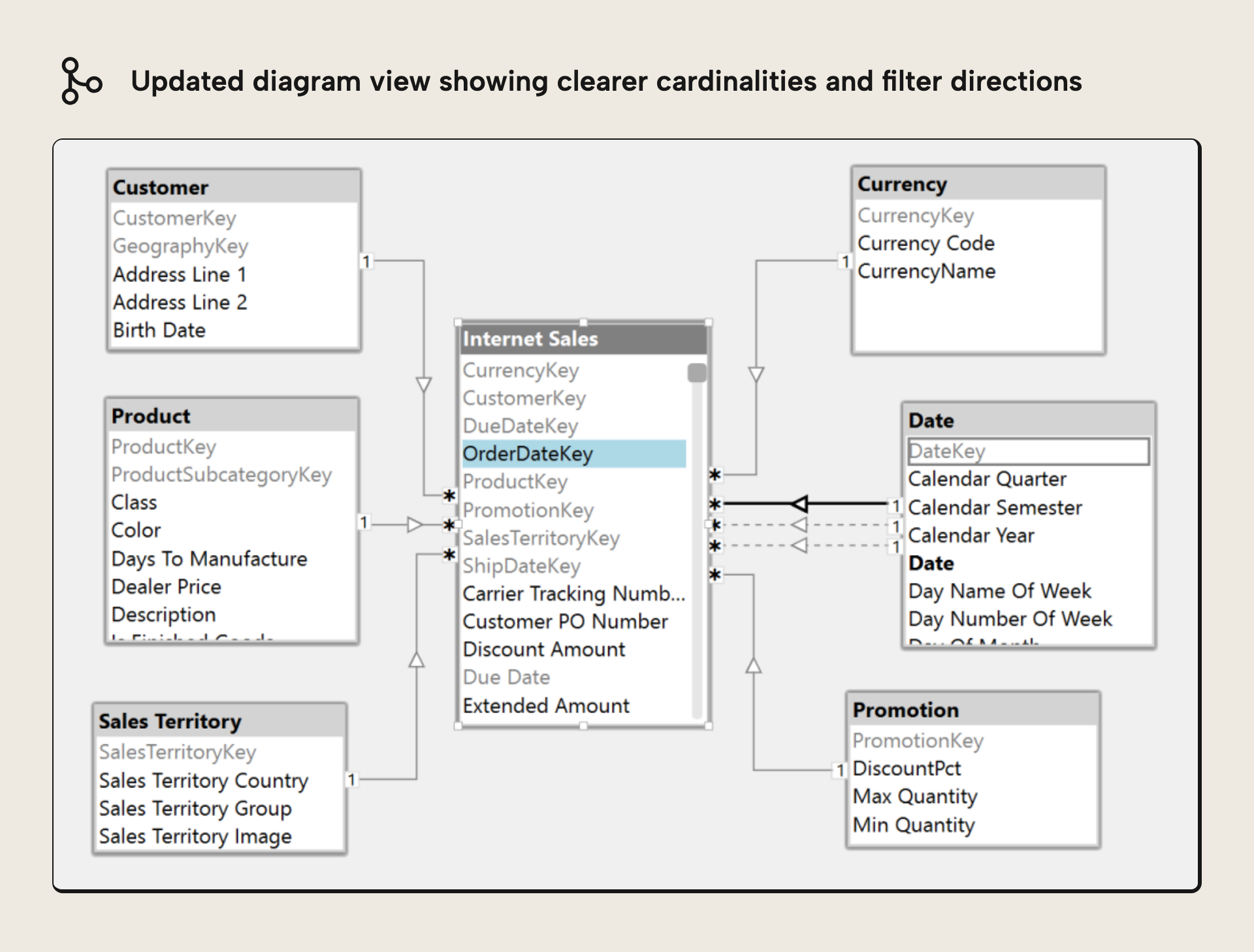1254x952 pixels.
Task: Select PromotionKey in the Promotion table
Action: point(918,740)
